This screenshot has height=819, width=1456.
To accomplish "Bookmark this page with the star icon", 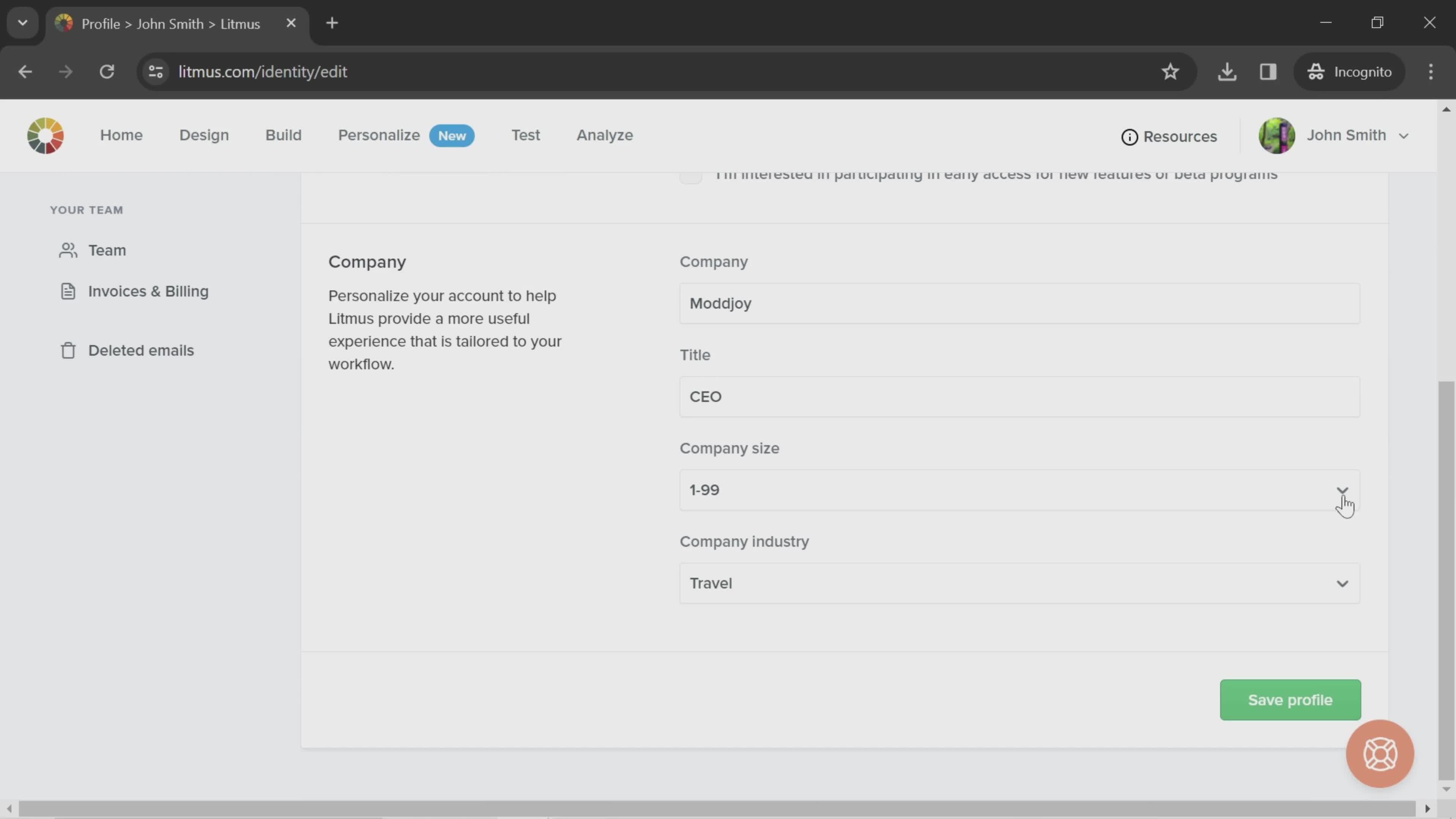I will click(x=1170, y=72).
